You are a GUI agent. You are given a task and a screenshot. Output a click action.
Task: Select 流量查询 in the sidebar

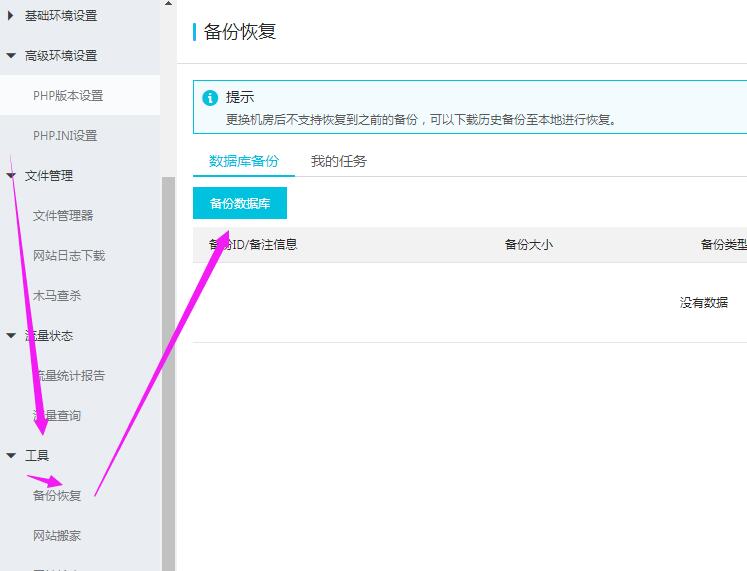[57, 416]
